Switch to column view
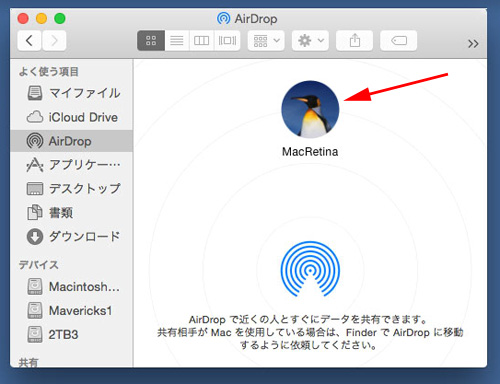 tap(202, 41)
